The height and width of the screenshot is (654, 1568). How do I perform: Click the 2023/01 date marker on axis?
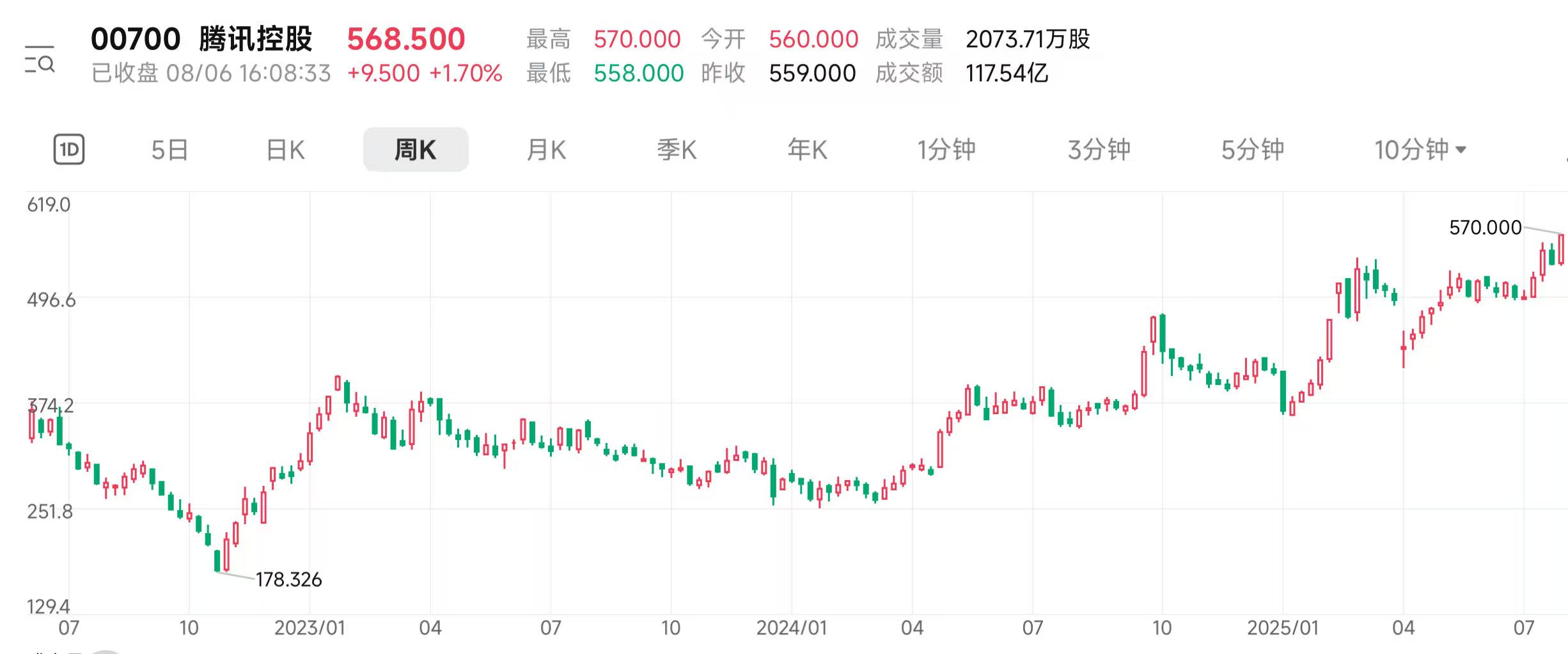coord(310,628)
